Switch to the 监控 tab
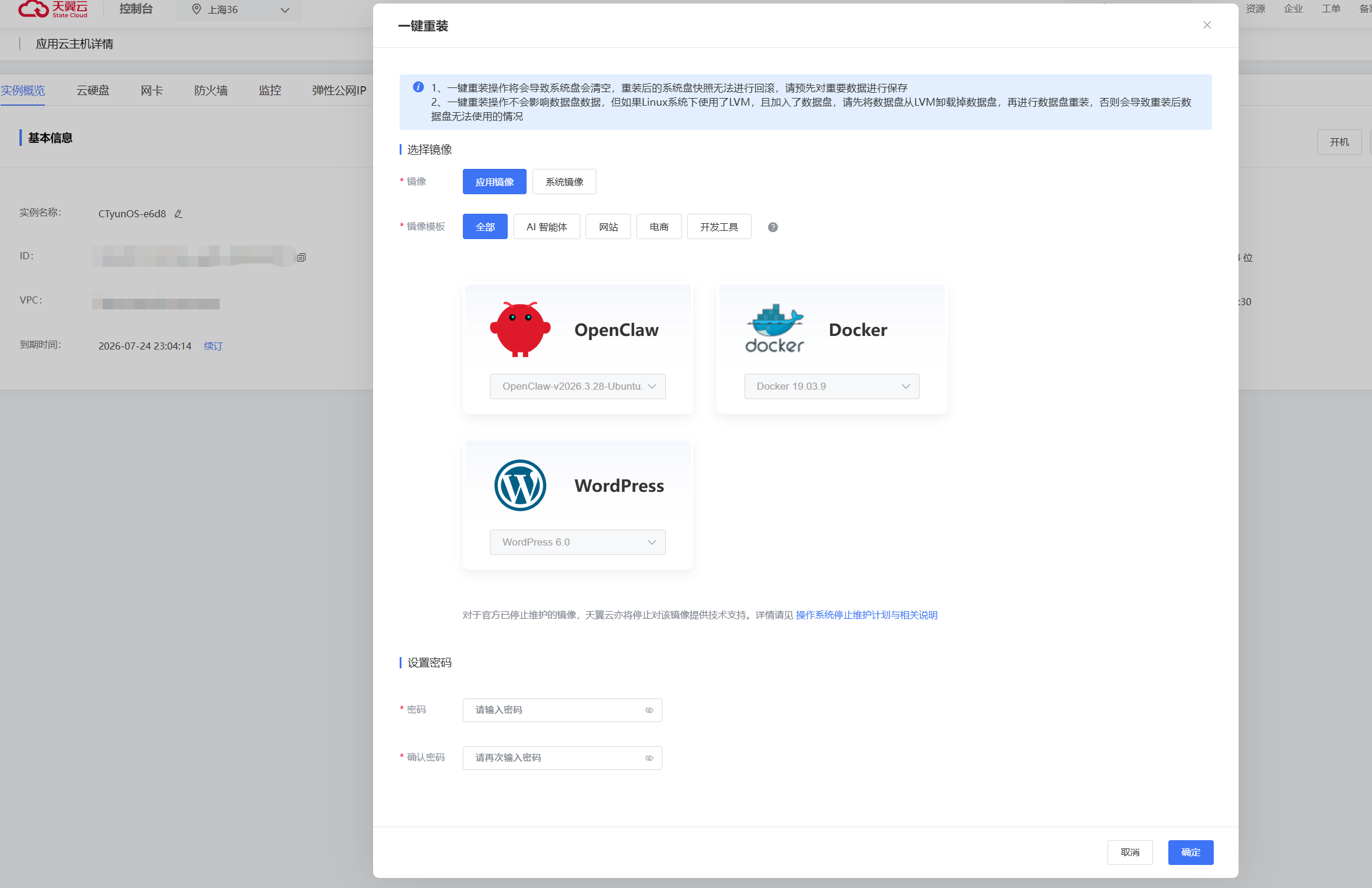Viewport: 1372px width, 888px height. point(270,90)
